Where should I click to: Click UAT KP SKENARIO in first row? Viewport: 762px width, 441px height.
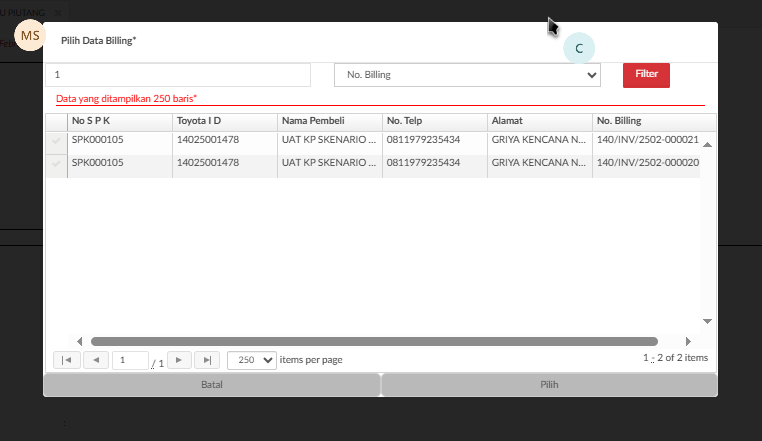coord(329,140)
